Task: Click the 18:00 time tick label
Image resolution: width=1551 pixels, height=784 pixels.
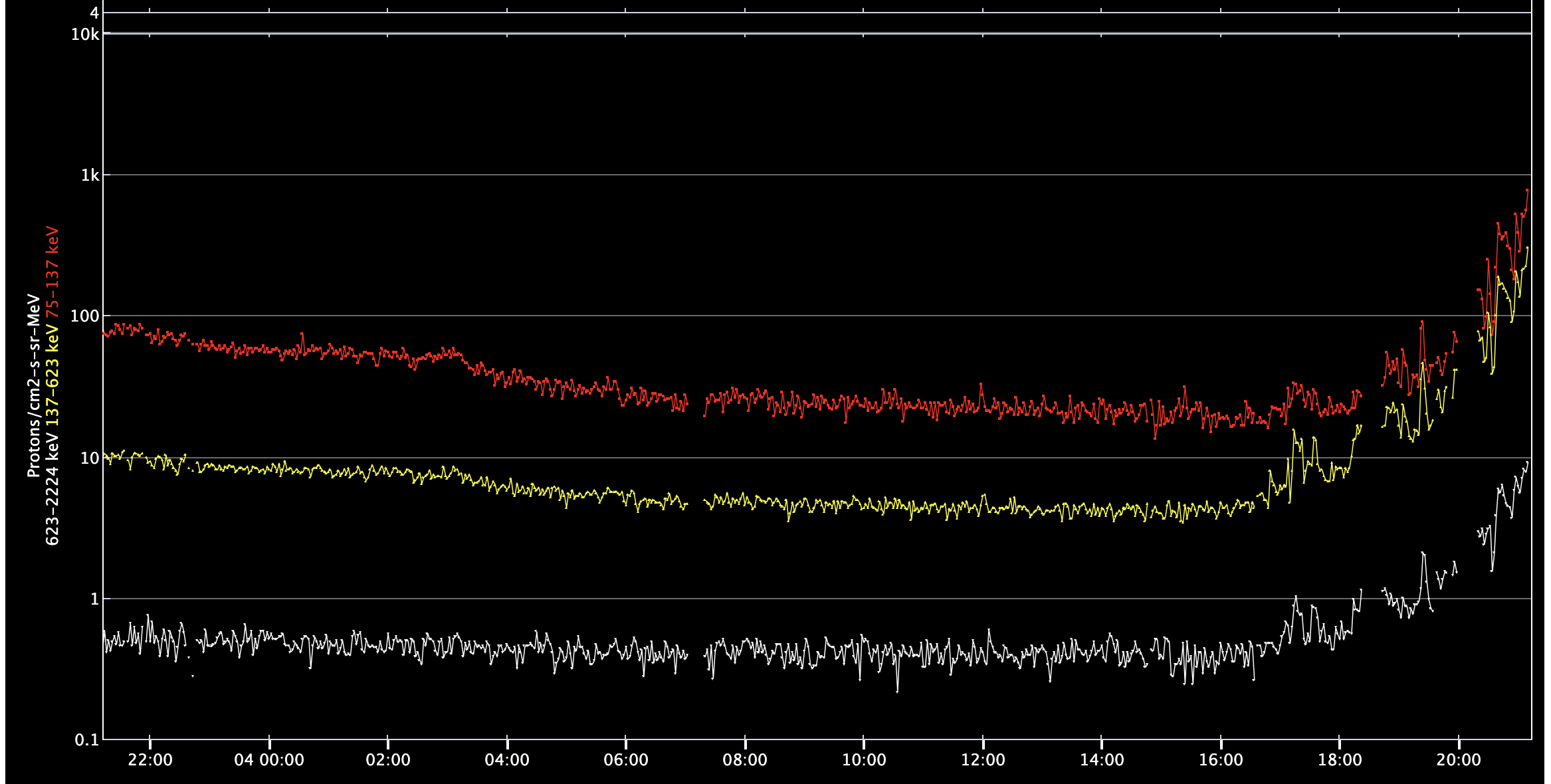Action: pyautogui.click(x=1340, y=760)
